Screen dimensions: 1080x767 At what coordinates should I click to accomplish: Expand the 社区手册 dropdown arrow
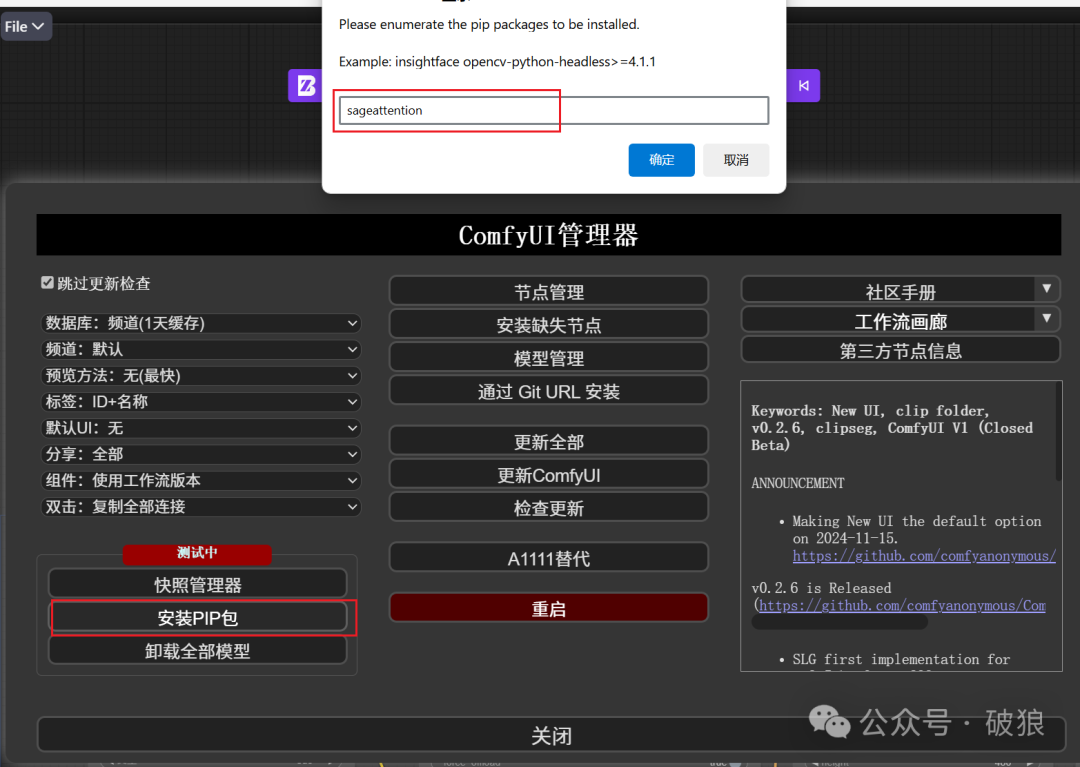(1047, 289)
